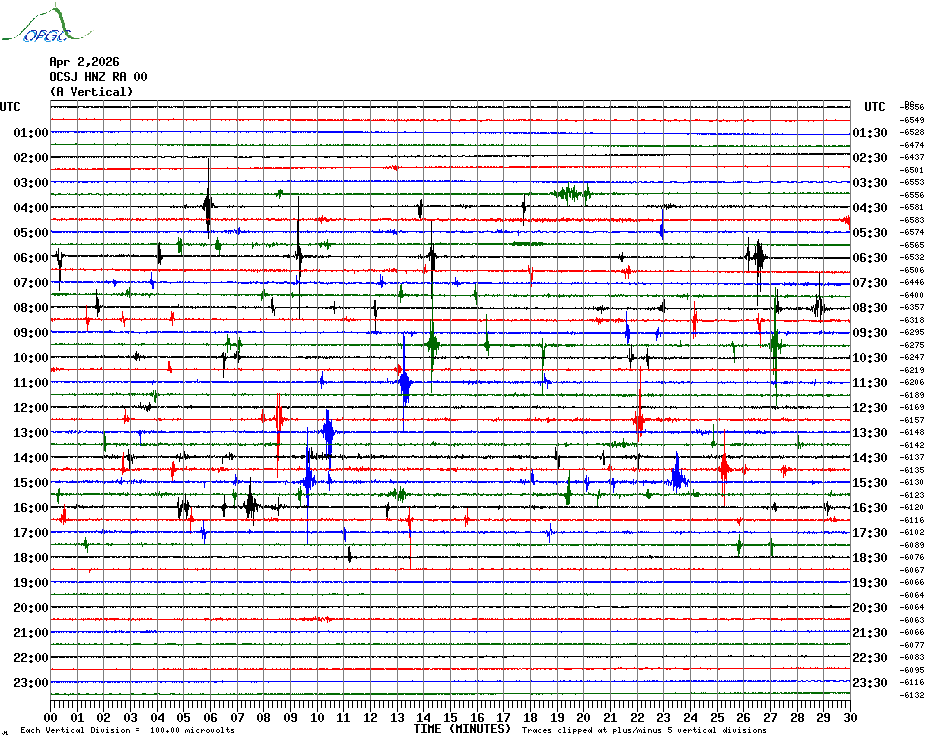
Task: Select the '18:00' hour label
Action: (x=31, y=558)
